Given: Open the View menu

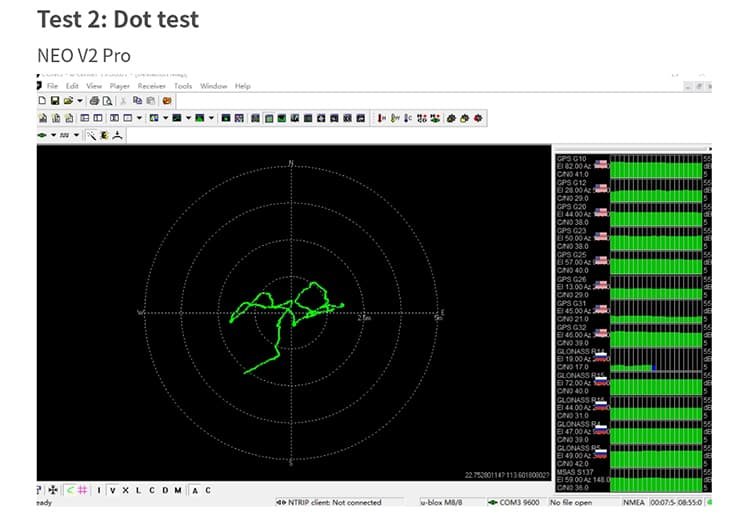Looking at the screenshot, I should (x=94, y=86).
